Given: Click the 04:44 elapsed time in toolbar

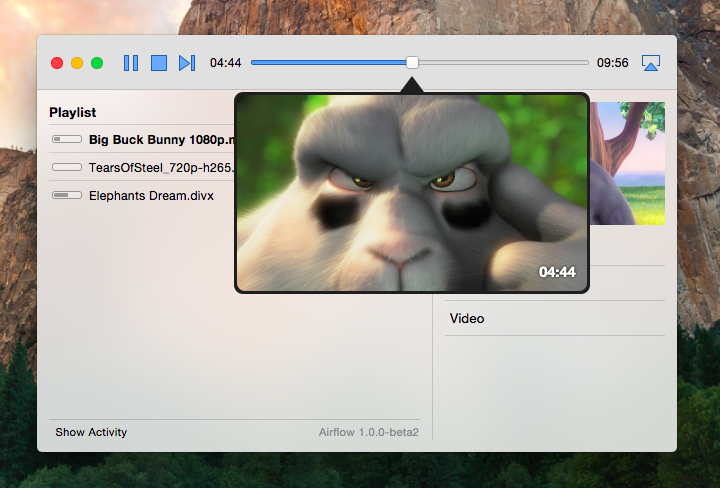Looking at the screenshot, I should click(x=225, y=63).
